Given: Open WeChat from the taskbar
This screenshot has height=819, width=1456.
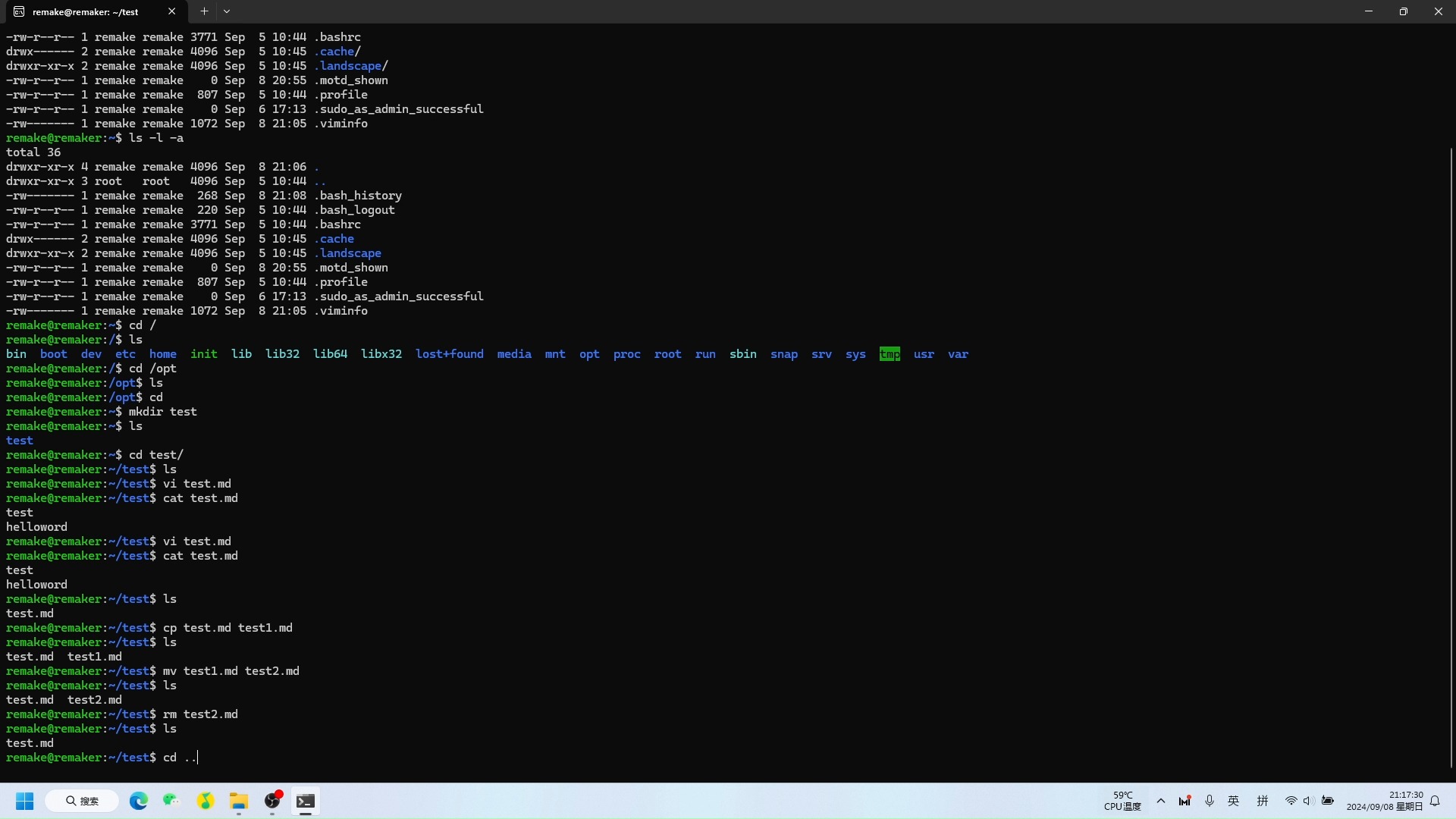Looking at the screenshot, I should [x=171, y=801].
